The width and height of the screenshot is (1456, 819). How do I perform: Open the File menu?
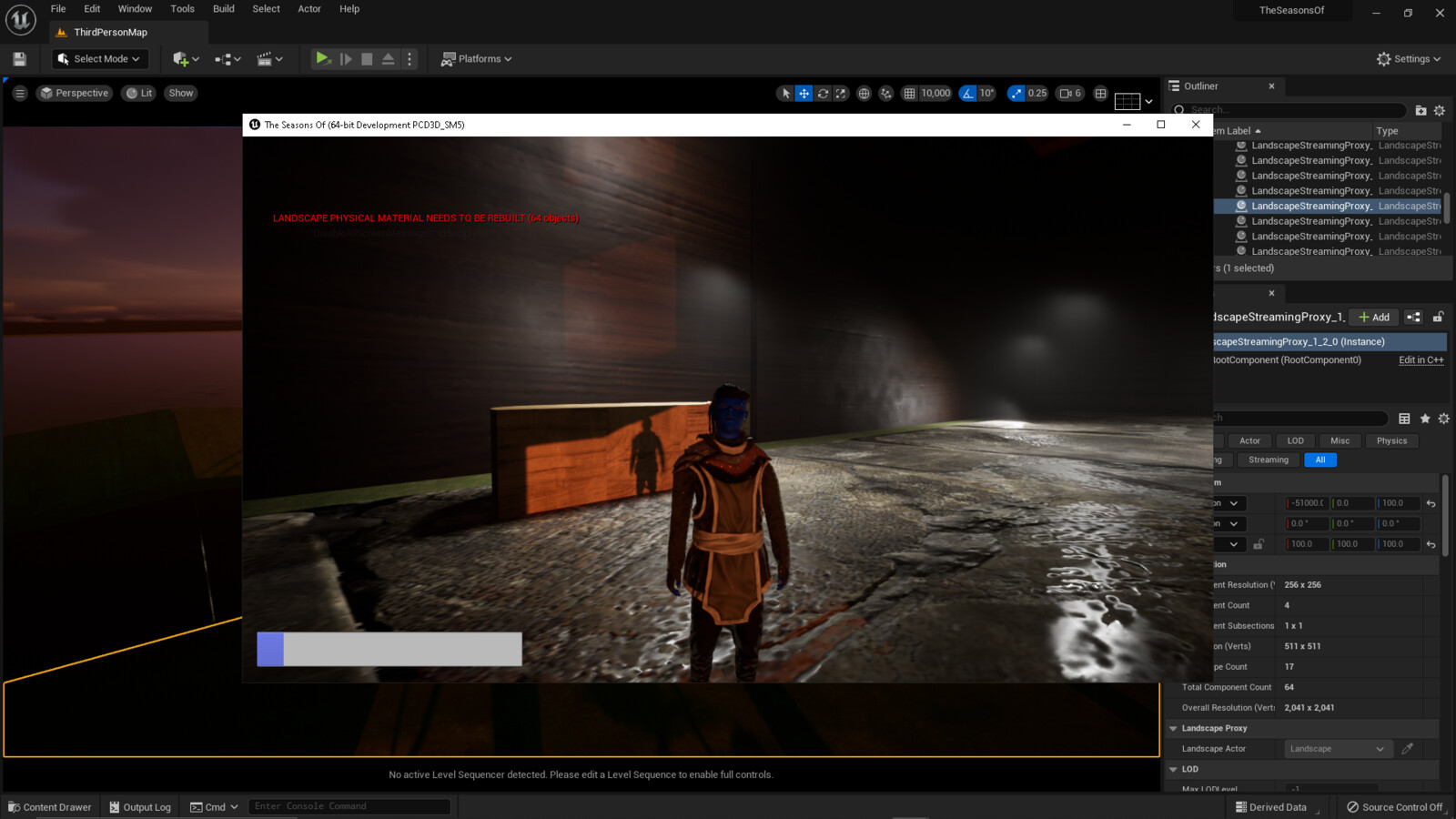[x=58, y=9]
